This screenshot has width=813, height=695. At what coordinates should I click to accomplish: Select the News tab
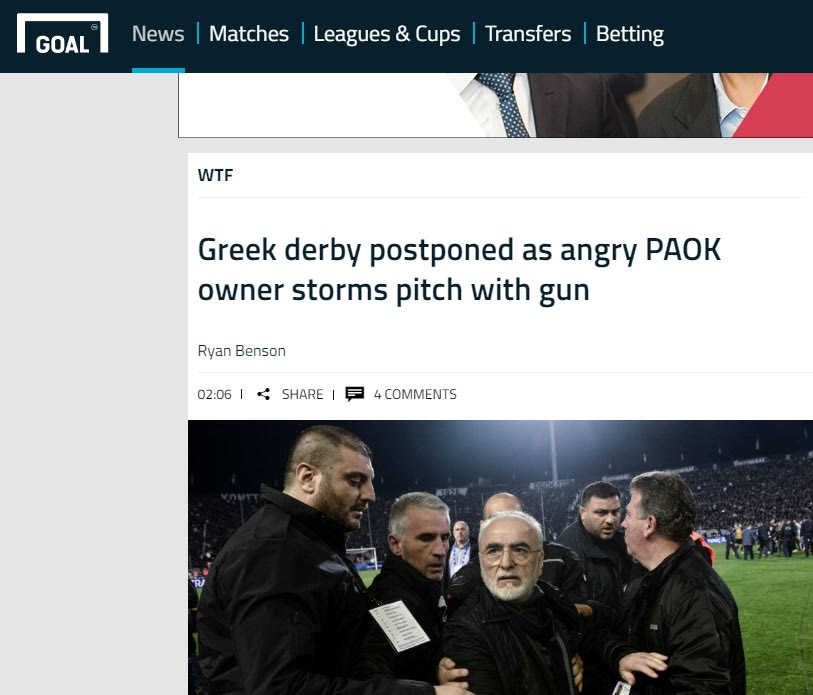pos(158,34)
